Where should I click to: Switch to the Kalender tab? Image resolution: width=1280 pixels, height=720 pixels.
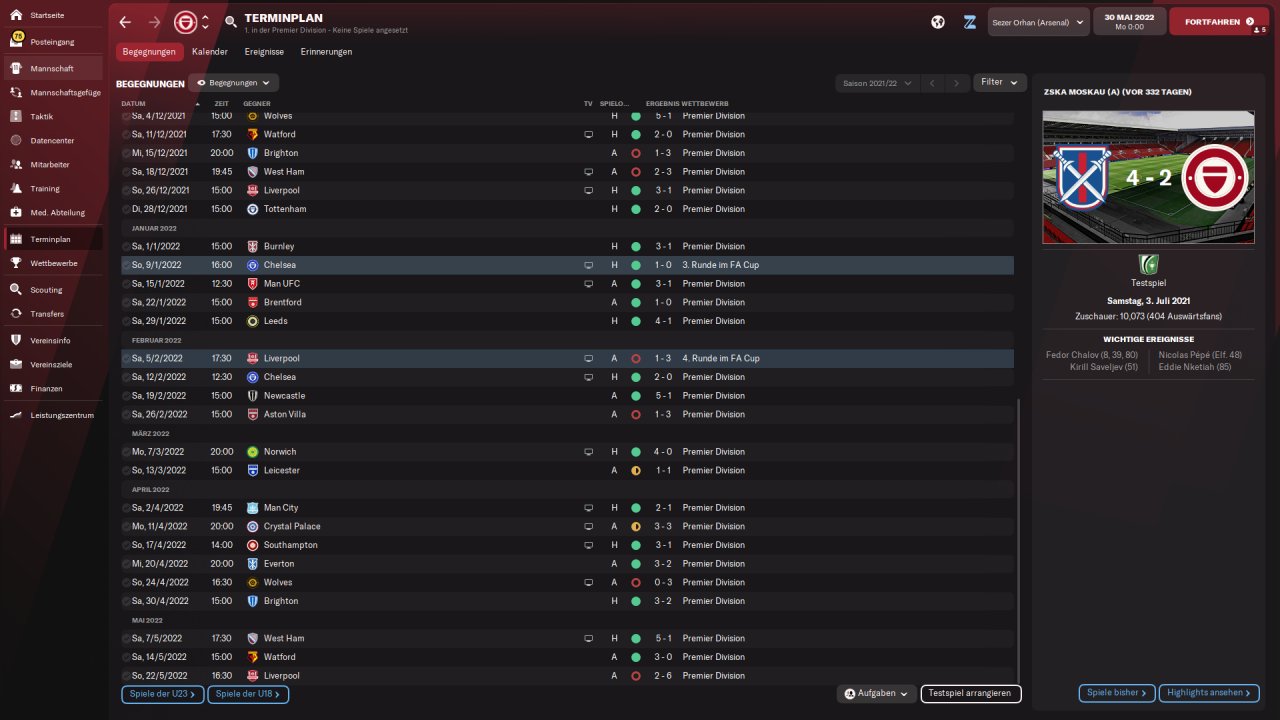click(210, 52)
